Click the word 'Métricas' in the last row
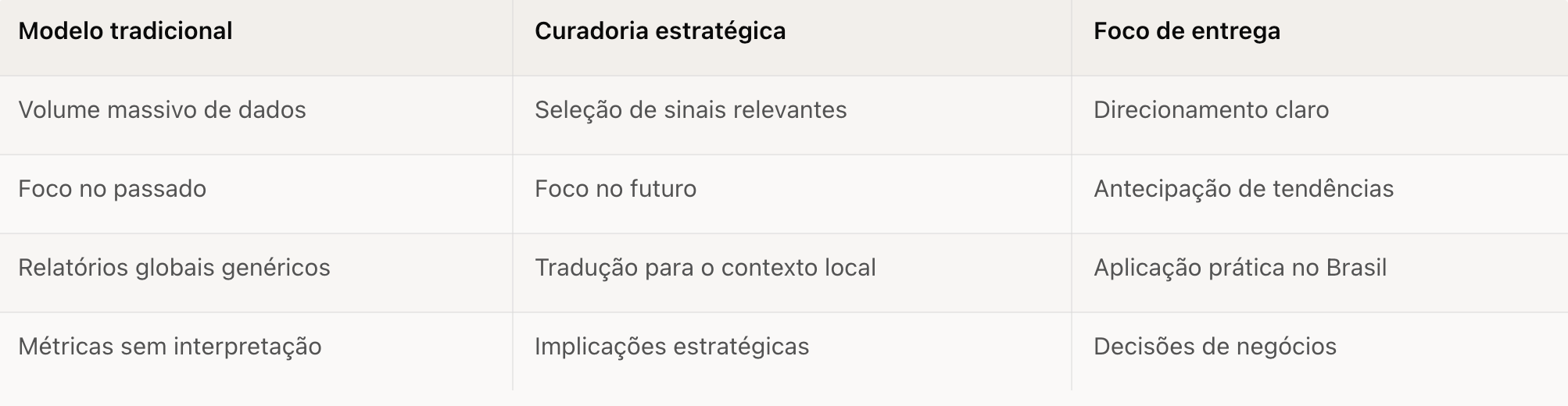 (x=66, y=347)
